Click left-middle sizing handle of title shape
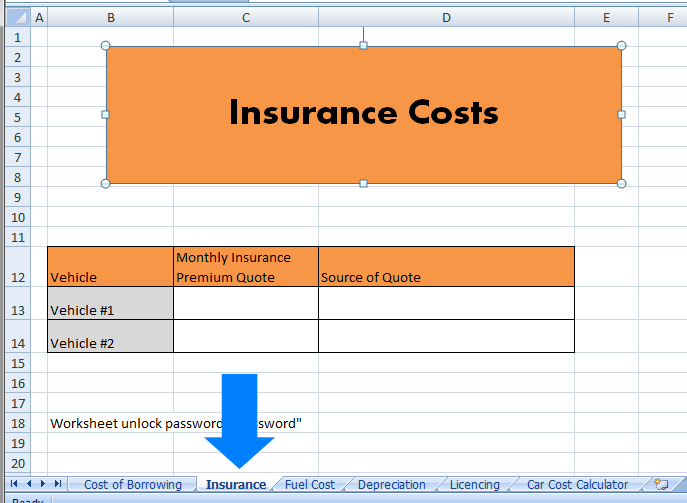Image resolution: width=687 pixels, height=503 pixels. tap(105, 114)
